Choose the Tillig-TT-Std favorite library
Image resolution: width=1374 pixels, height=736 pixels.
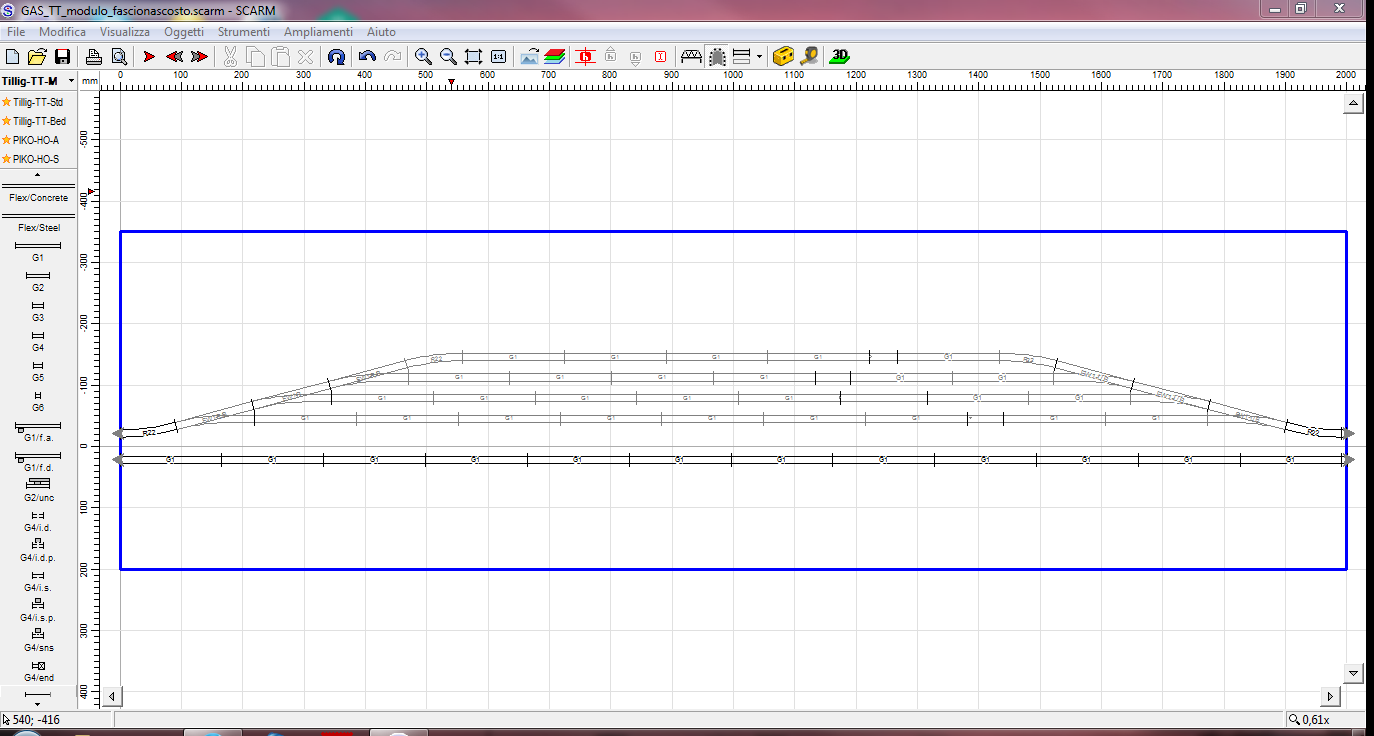pos(33,102)
